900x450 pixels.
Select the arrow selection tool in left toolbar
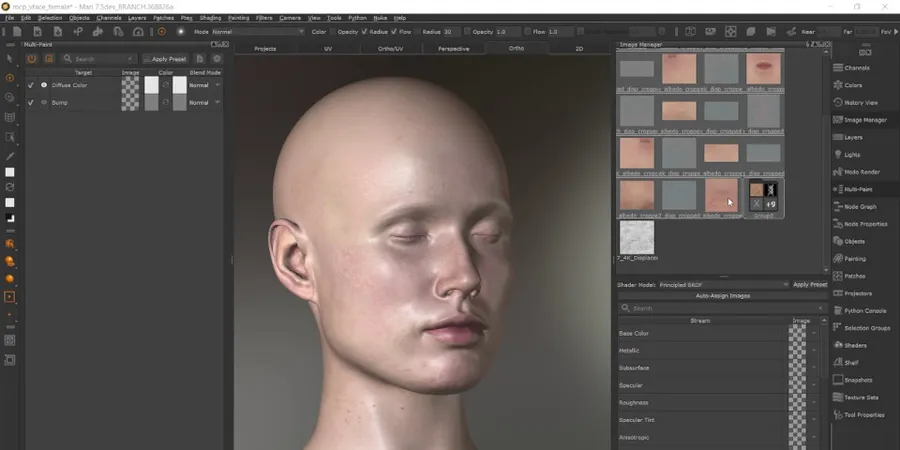(x=10, y=59)
